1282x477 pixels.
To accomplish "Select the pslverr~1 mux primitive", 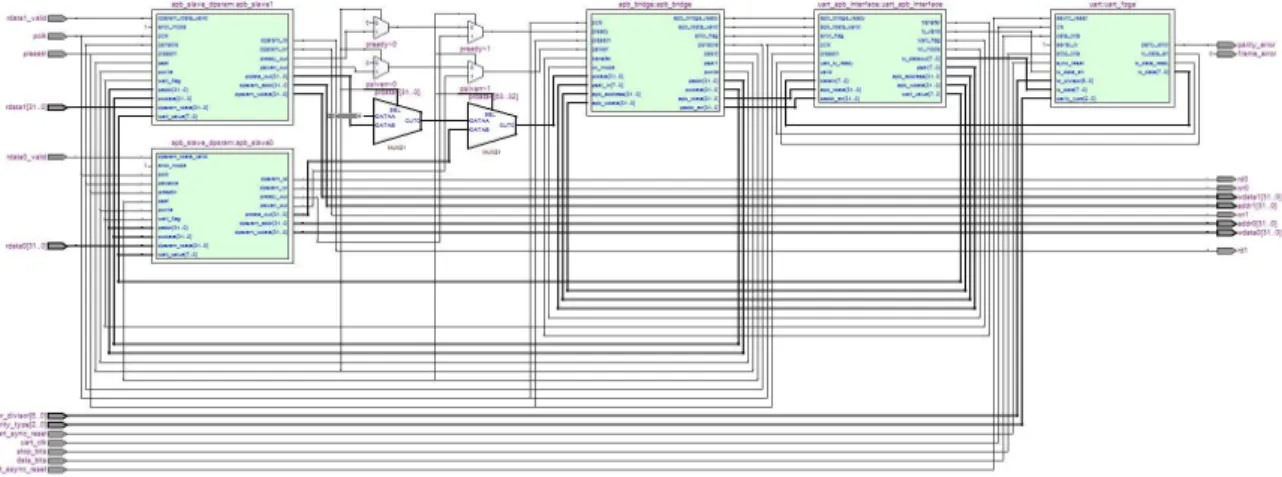I will click(475, 72).
